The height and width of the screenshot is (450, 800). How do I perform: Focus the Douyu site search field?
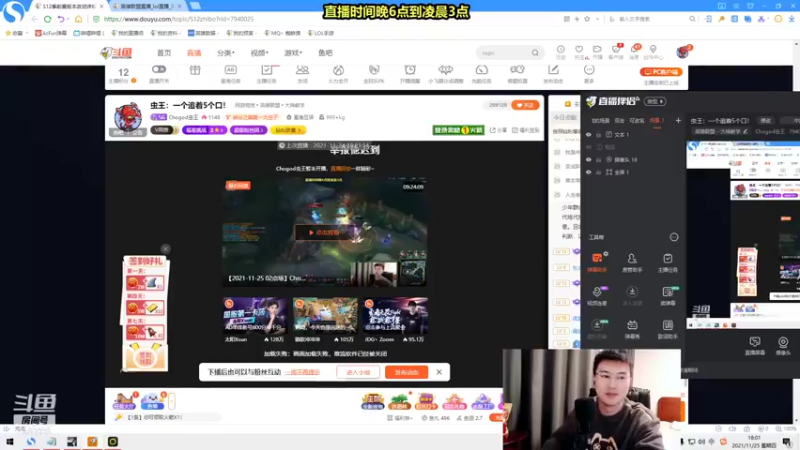[504, 53]
